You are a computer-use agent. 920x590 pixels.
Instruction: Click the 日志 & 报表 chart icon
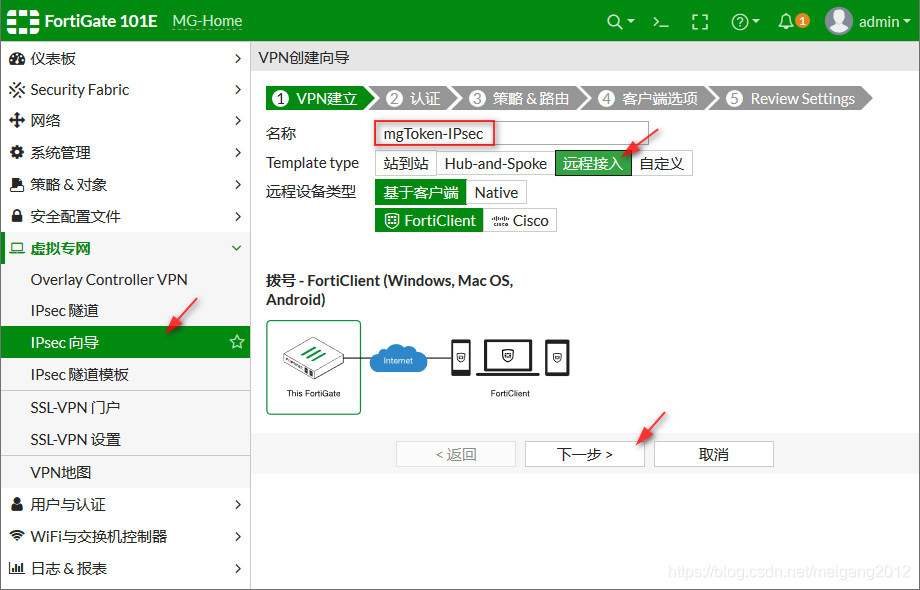pos(17,568)
